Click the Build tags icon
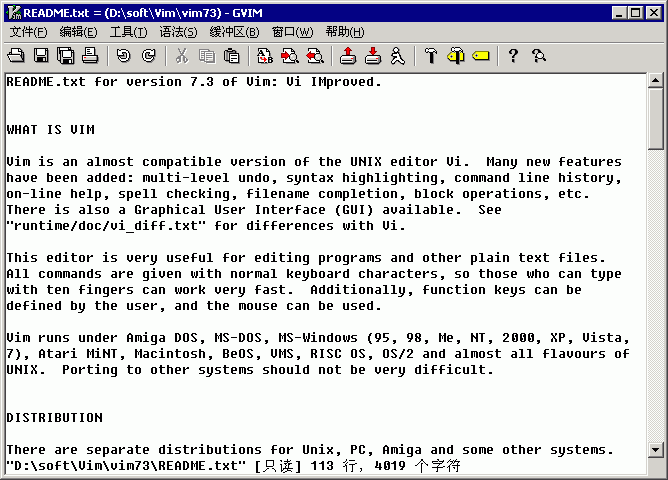Viewport: 668px width, 480px height. point(456,56)
